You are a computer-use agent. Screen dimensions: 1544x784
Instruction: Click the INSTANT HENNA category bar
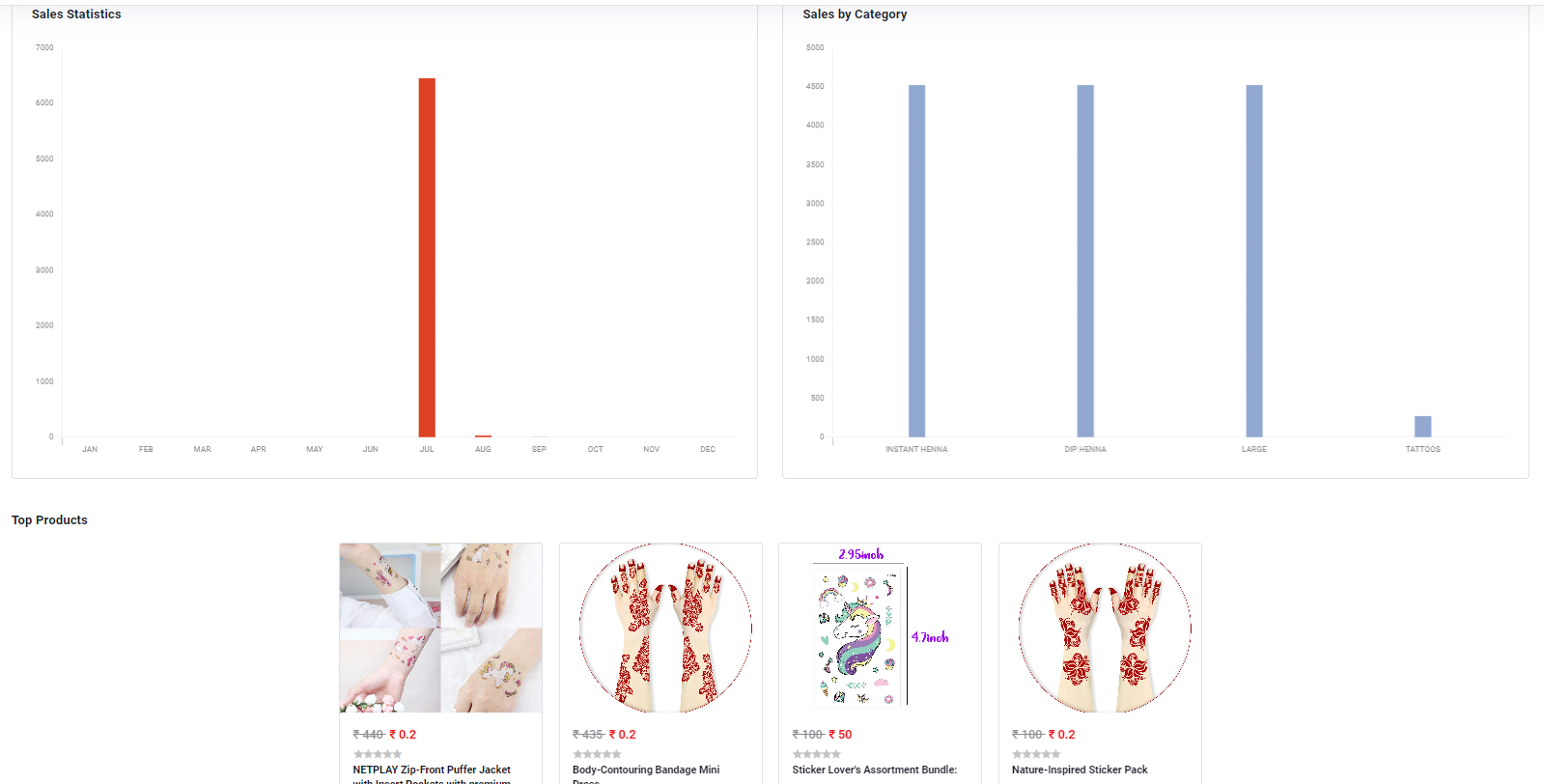coord(916,261)
